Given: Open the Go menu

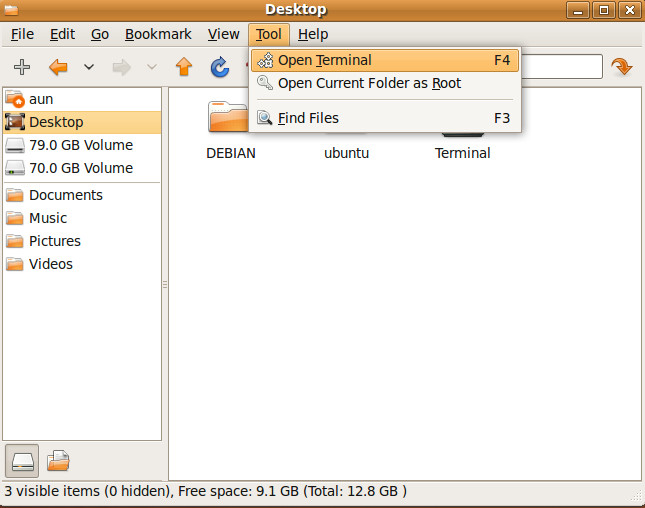Looking at the screenshot, I should [100, 34].
